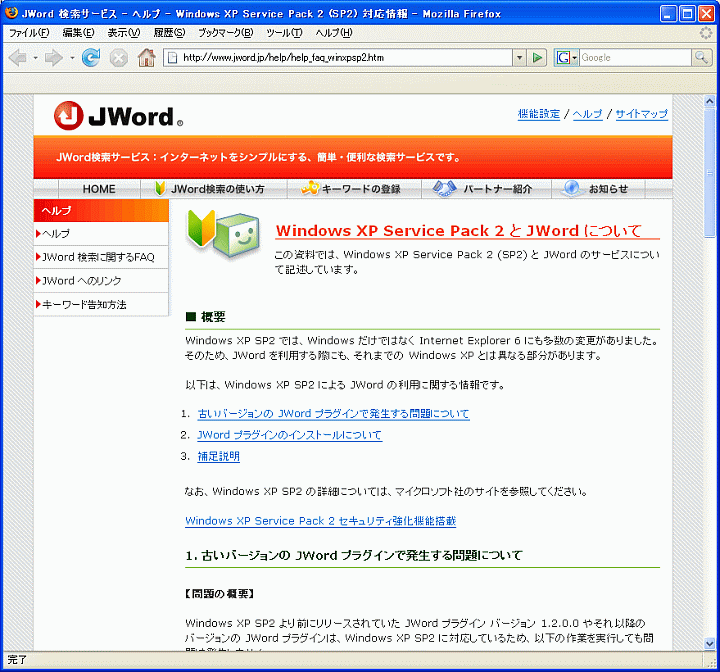720x672 pixels.
Task: Select the キーワードの登録 navigation tab
Action: point(351,189)
